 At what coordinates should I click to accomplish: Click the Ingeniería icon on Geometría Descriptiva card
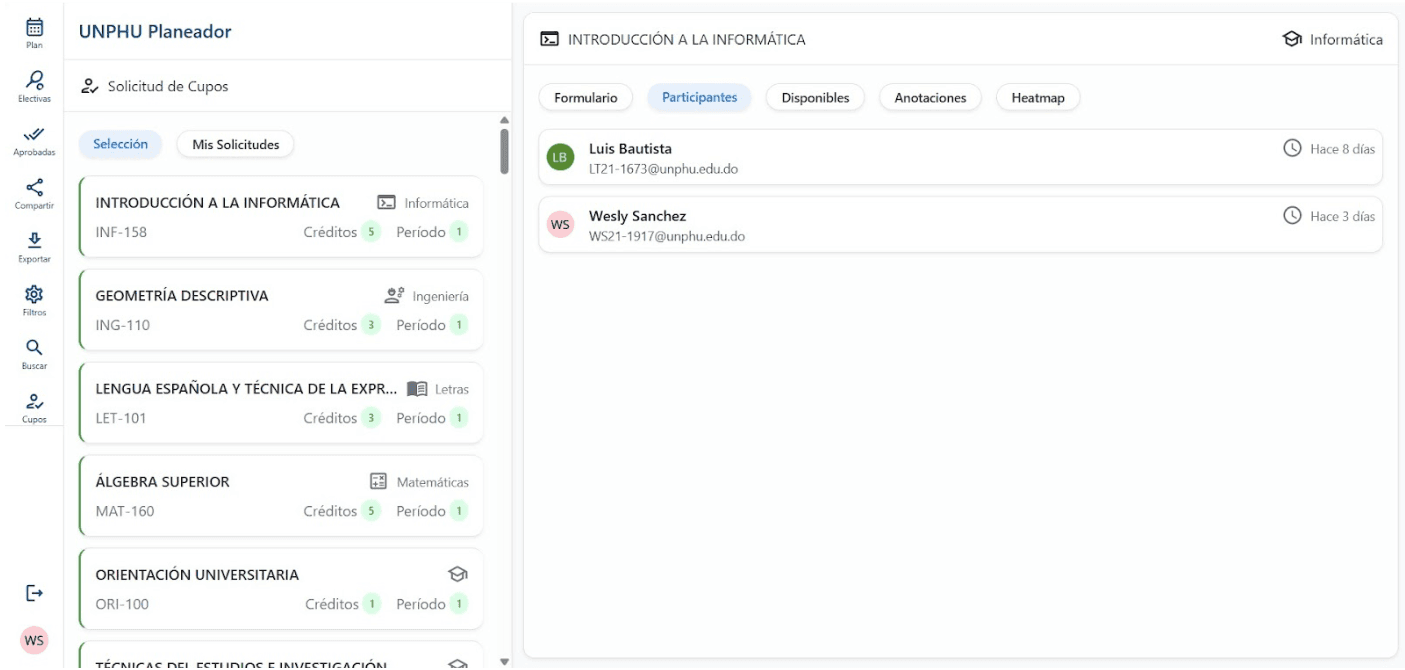coord(394,296)
